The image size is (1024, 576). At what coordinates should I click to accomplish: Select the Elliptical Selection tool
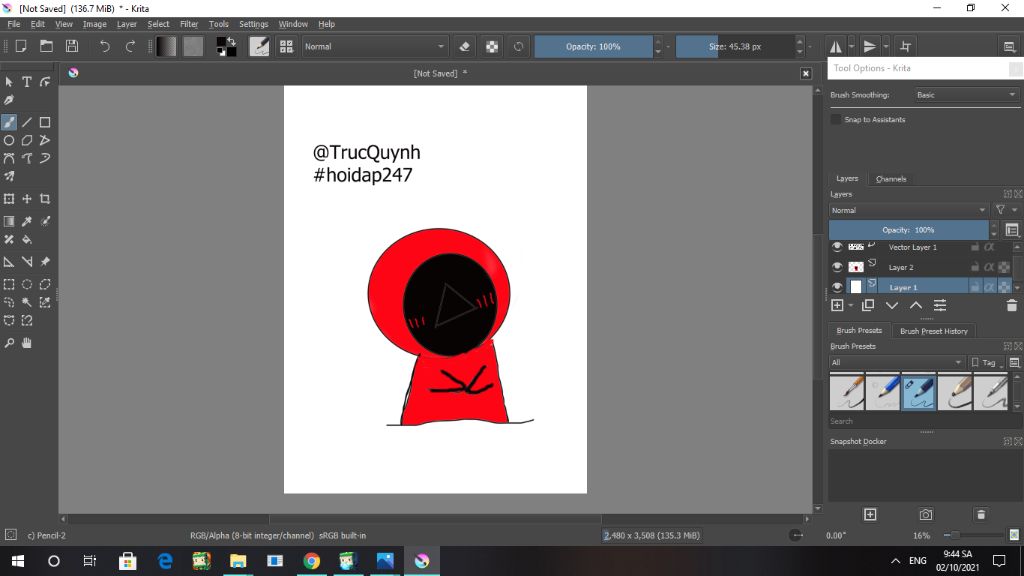[27, 284]
